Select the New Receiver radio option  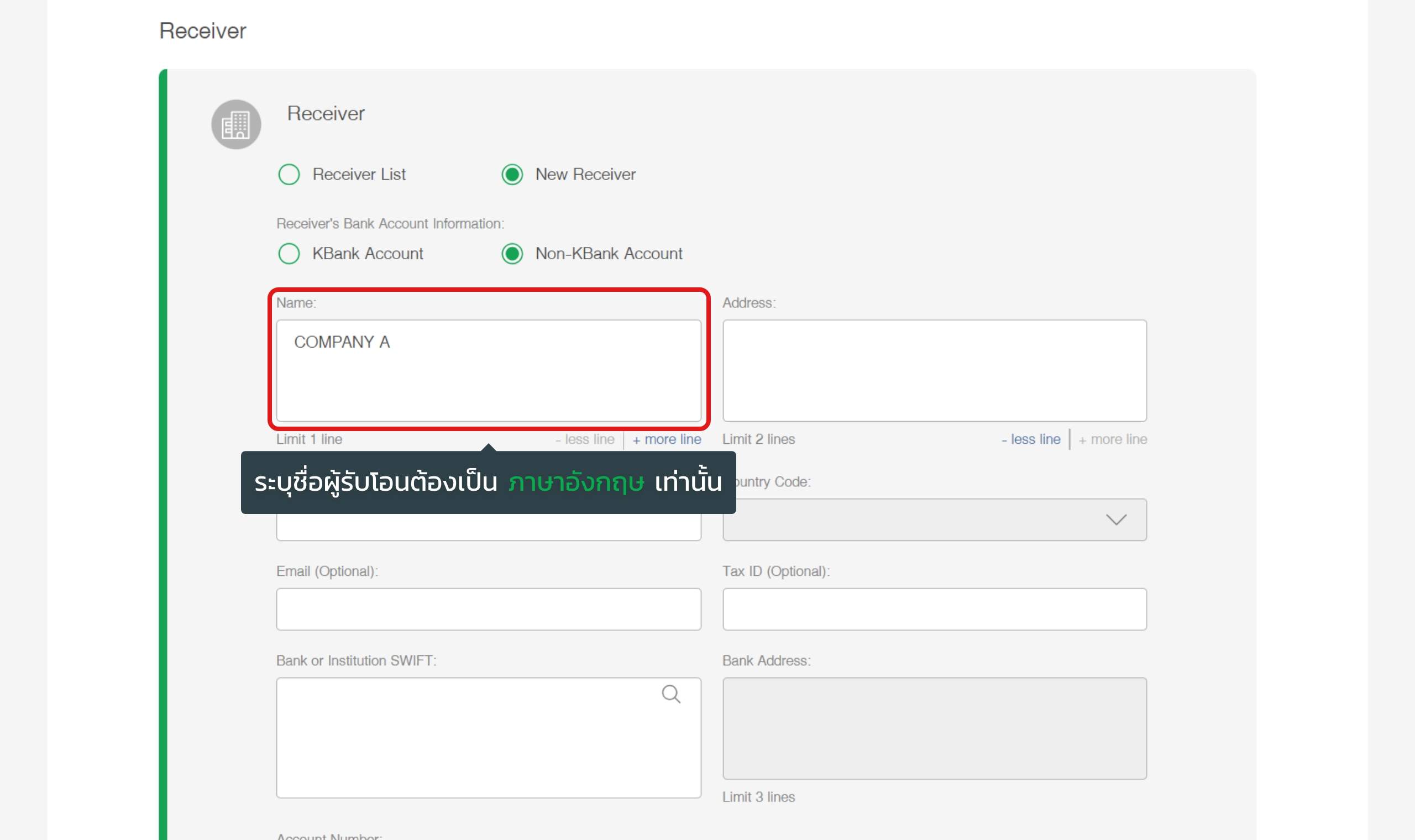coord(512,174)
